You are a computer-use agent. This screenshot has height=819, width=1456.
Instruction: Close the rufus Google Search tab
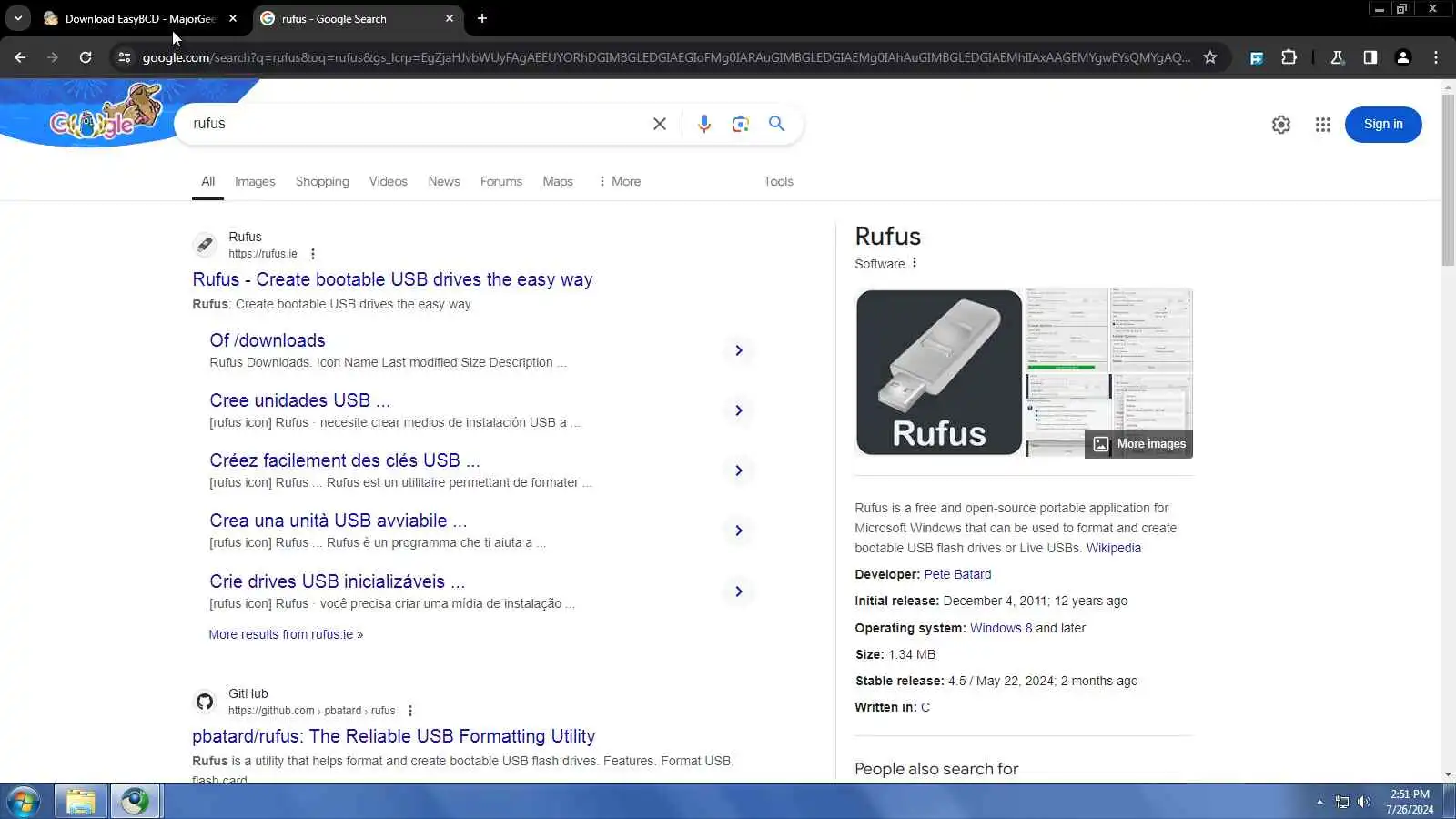tap(450, 18)
